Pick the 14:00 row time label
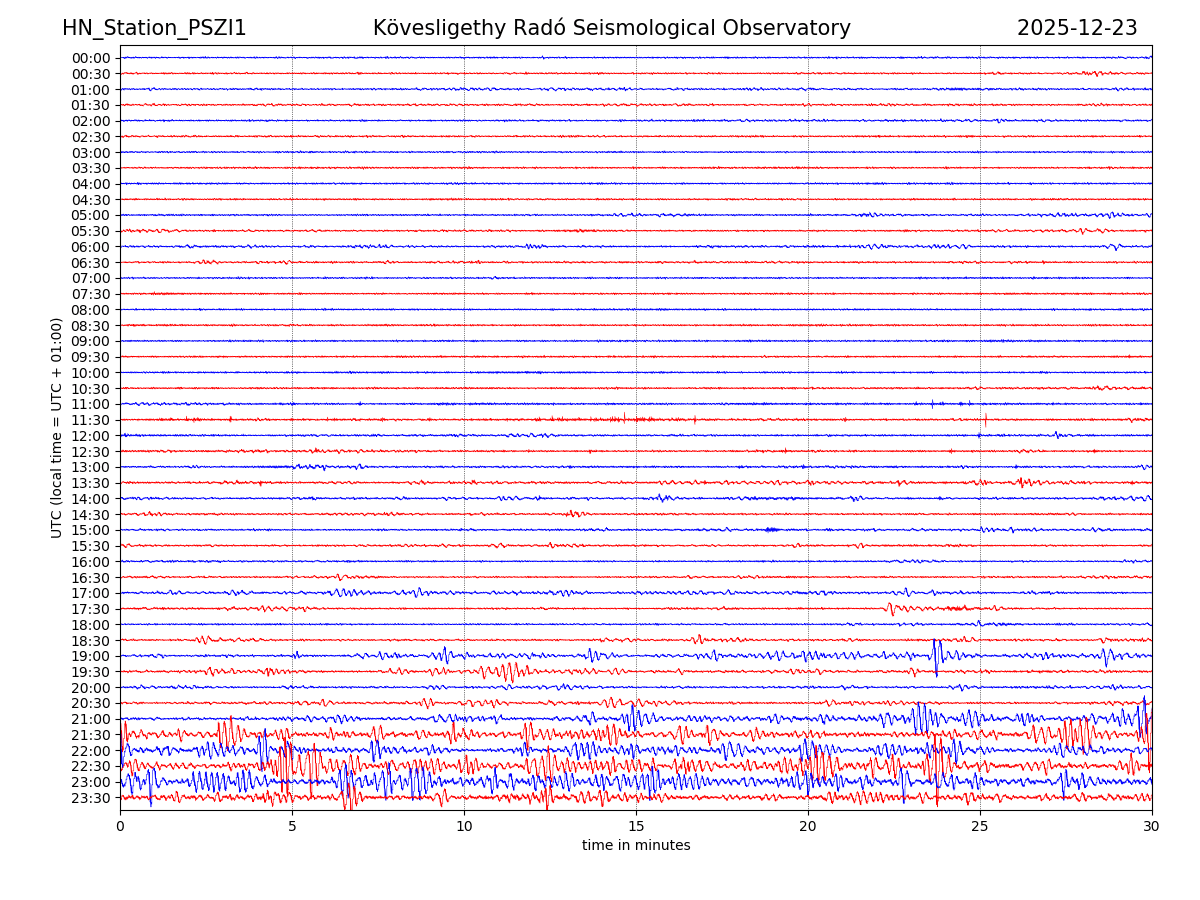The image size is (1200, 900). point(90,499)
